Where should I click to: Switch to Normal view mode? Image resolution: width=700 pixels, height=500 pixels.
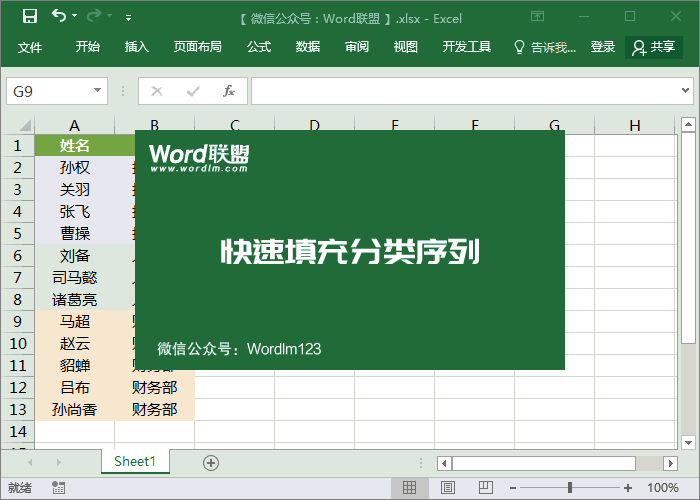click(409, 488)
